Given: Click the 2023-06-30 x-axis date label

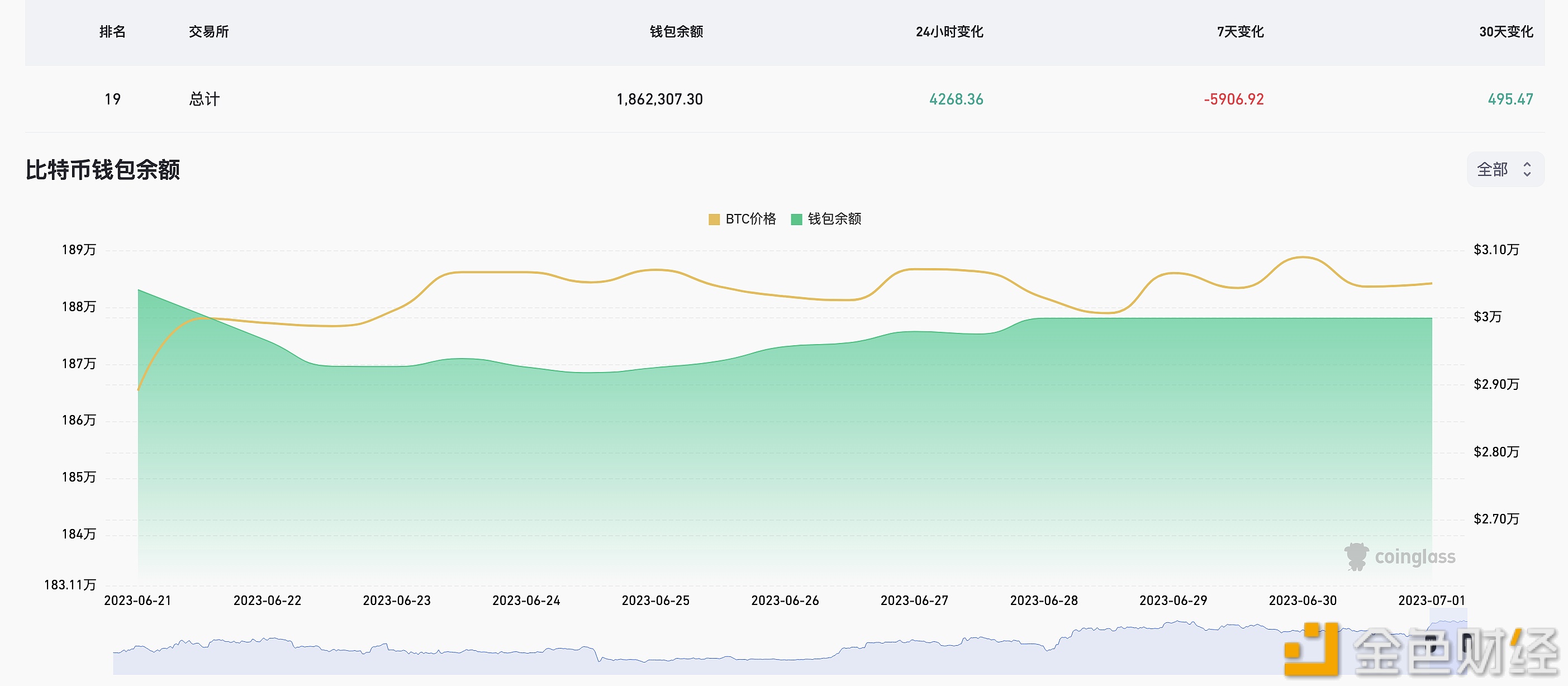Looking at the screenshot, I should [x=1303, y=601].
